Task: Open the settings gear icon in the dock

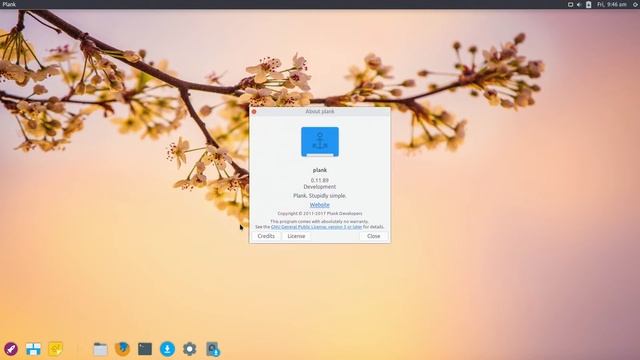Action: click(x=189, y=349)
